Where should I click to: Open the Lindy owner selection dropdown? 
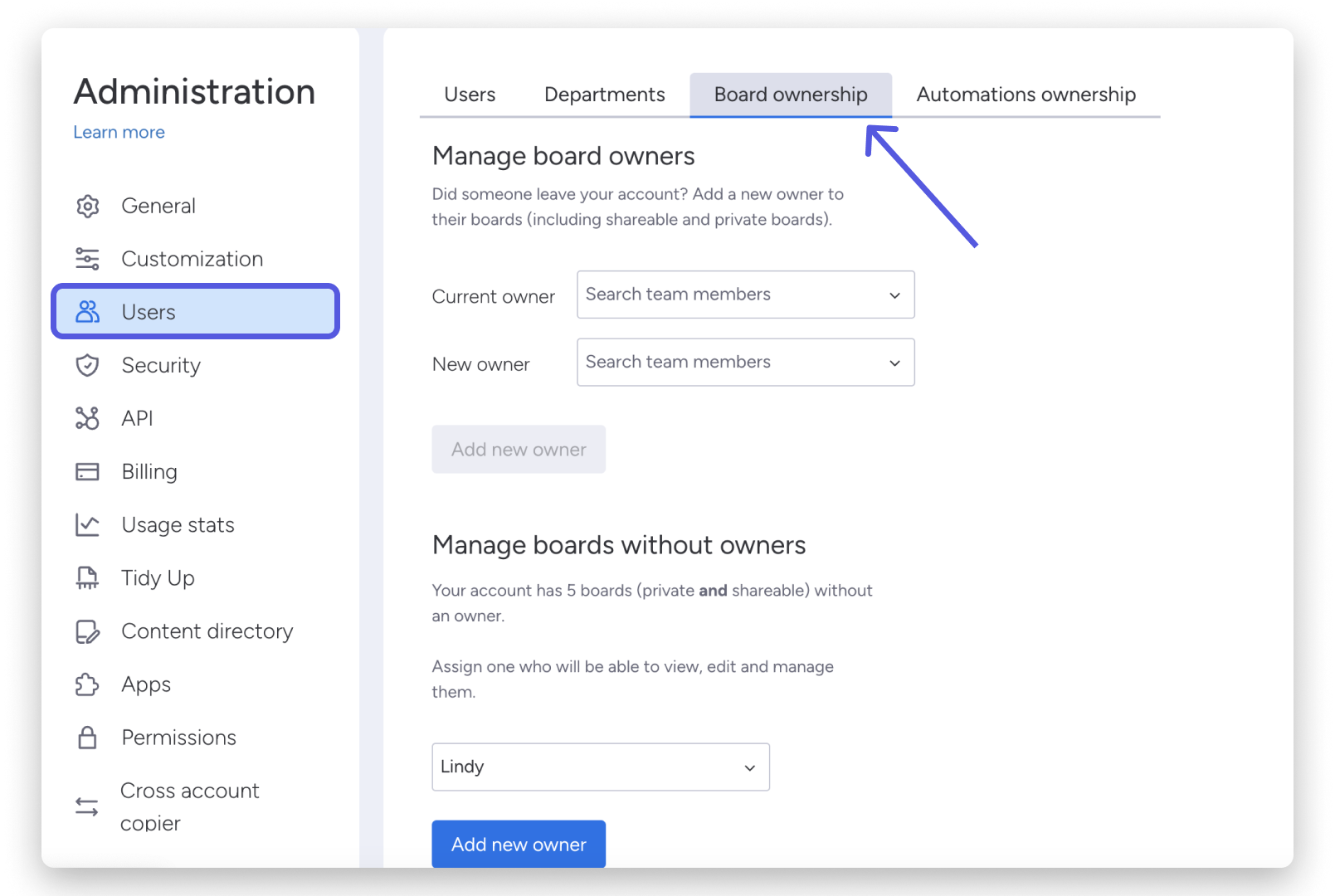click(x=748, y=767)
